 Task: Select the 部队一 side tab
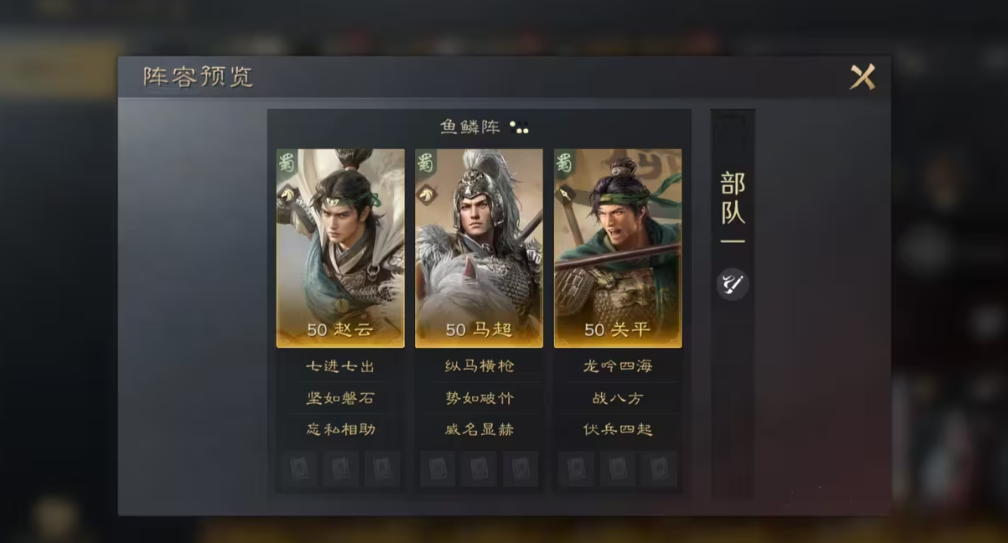coord(732,207)
